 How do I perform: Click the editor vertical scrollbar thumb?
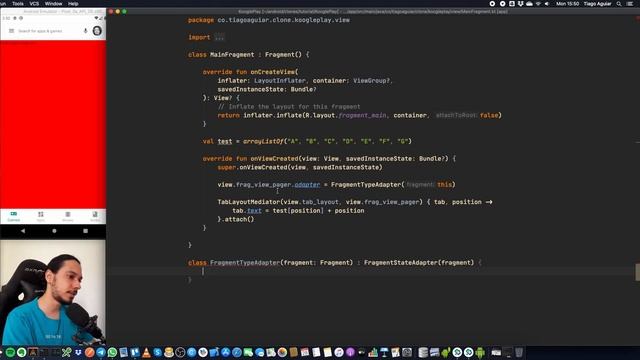[637, 272]
